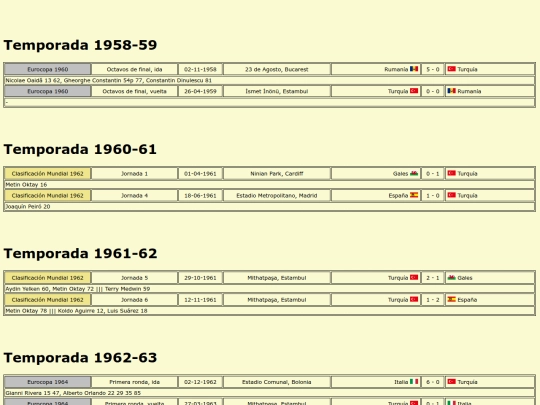This screenshot has height=405, width=540.
Task: Click Turkey flag in 26-04-1959 home team cell
Action: [x=414, y=91]
